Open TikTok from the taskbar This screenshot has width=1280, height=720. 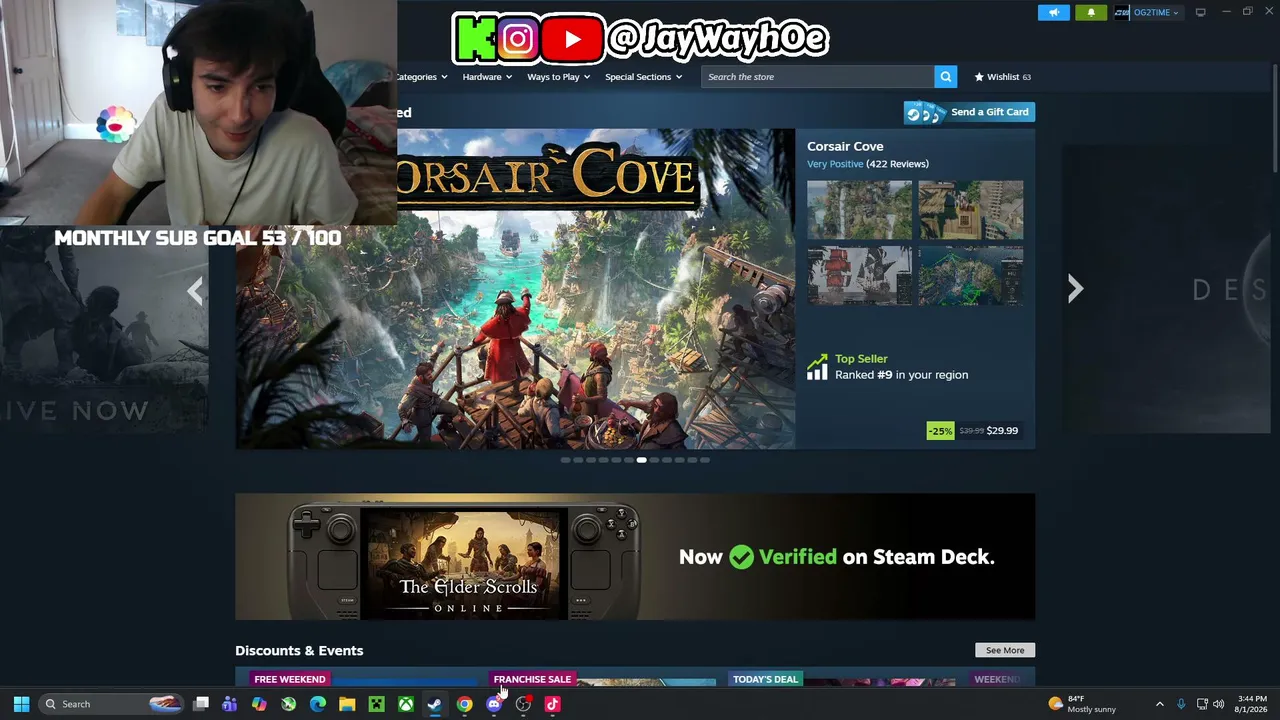552,704
